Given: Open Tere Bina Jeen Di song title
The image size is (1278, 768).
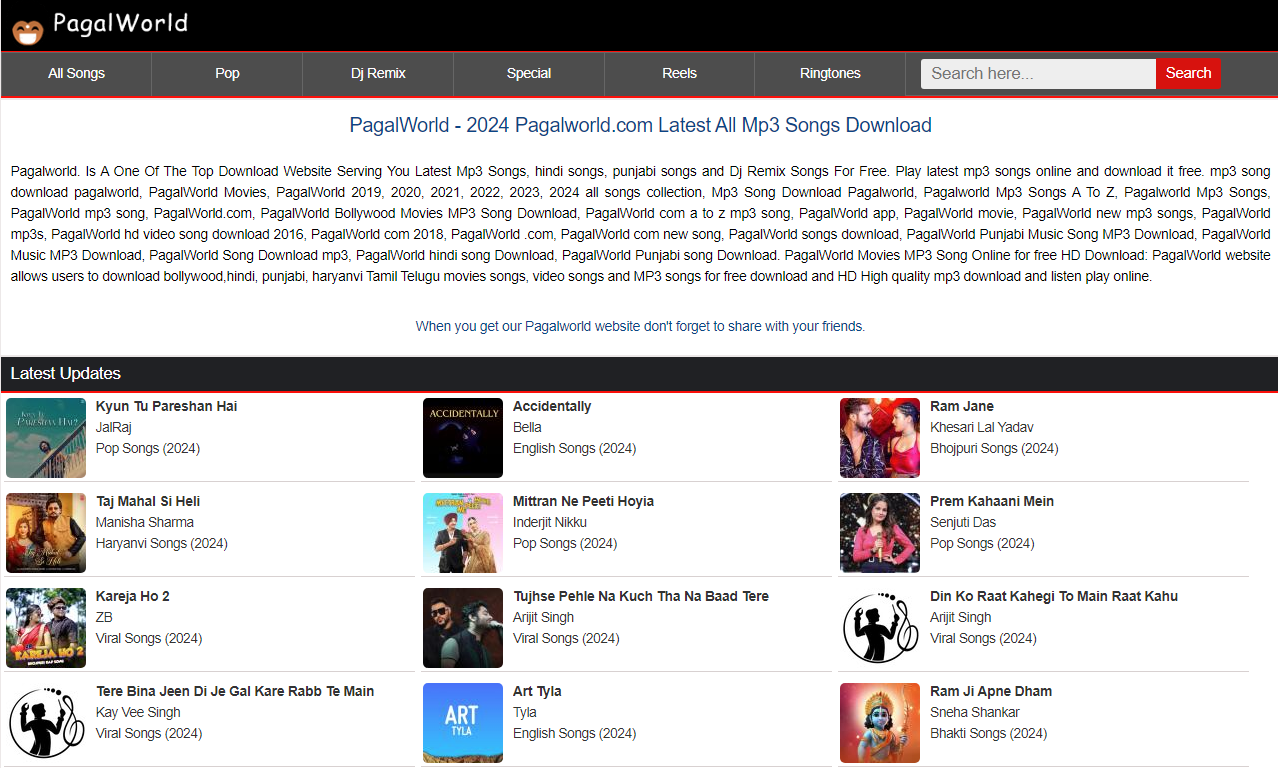Looking at the screenshot, I should tap(235, 691).
